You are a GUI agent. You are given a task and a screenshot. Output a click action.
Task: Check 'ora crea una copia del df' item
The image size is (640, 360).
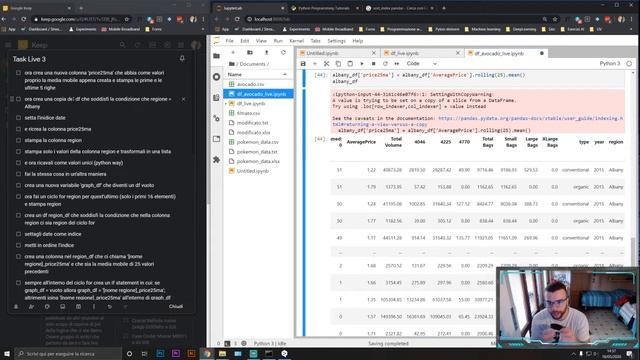tap(18, 99)
